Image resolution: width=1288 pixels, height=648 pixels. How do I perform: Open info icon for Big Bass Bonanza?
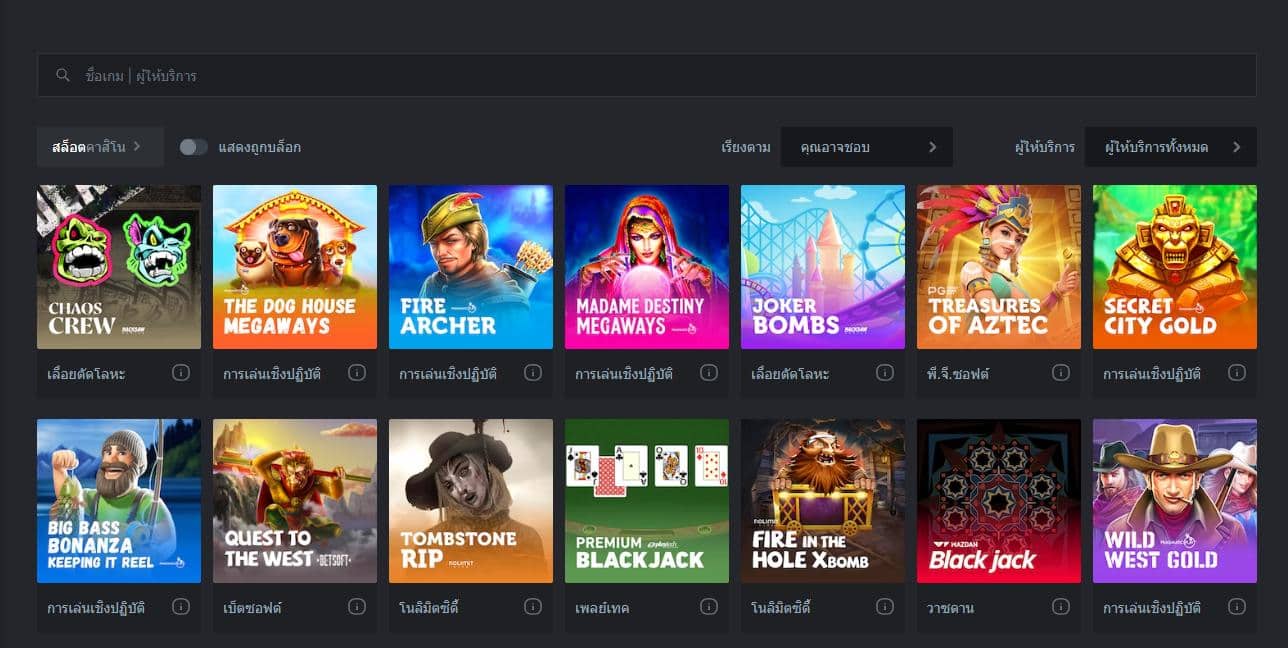click(x=181, y=607)
